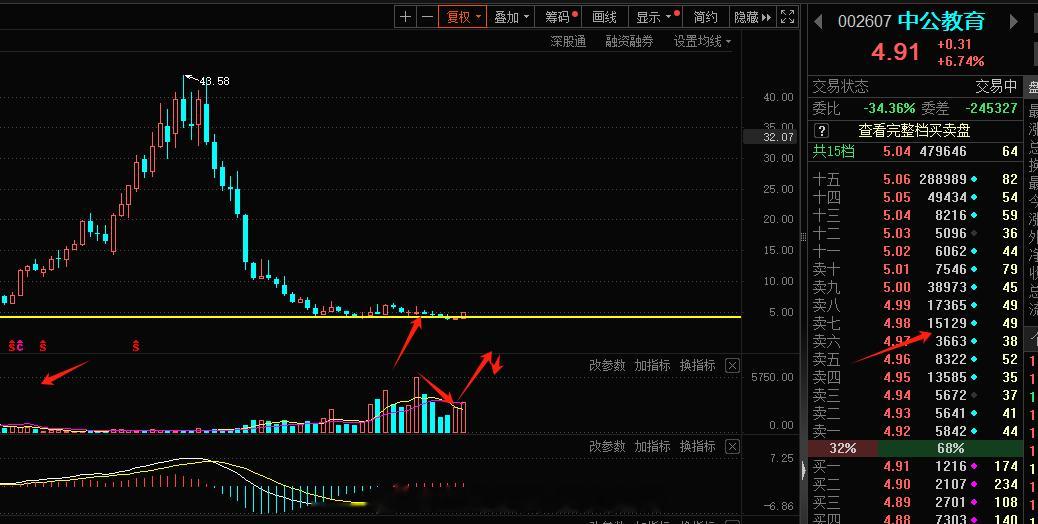
Task: Enter fullscreen with the expand icon
Action: [787, 17]
